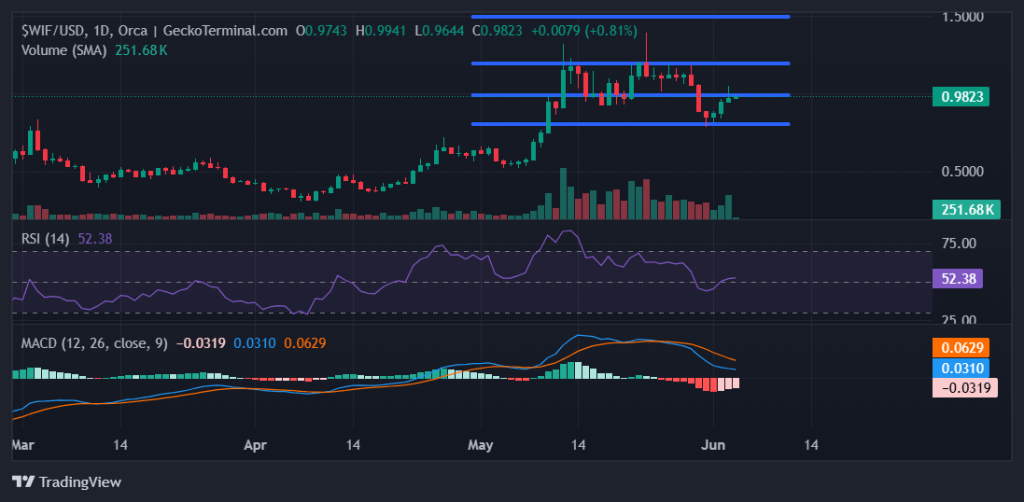Click the TradingView text link

81,482
